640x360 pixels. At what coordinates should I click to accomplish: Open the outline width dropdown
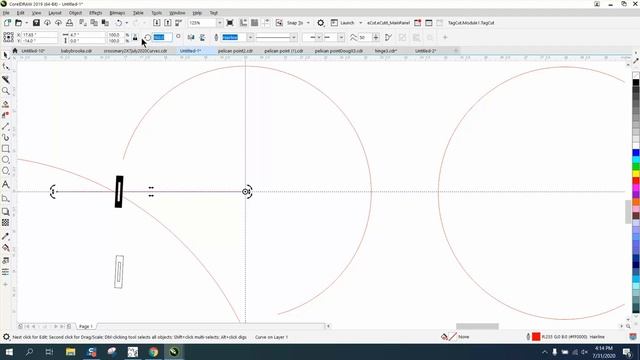pyautogui.click(x=250, y=38)
